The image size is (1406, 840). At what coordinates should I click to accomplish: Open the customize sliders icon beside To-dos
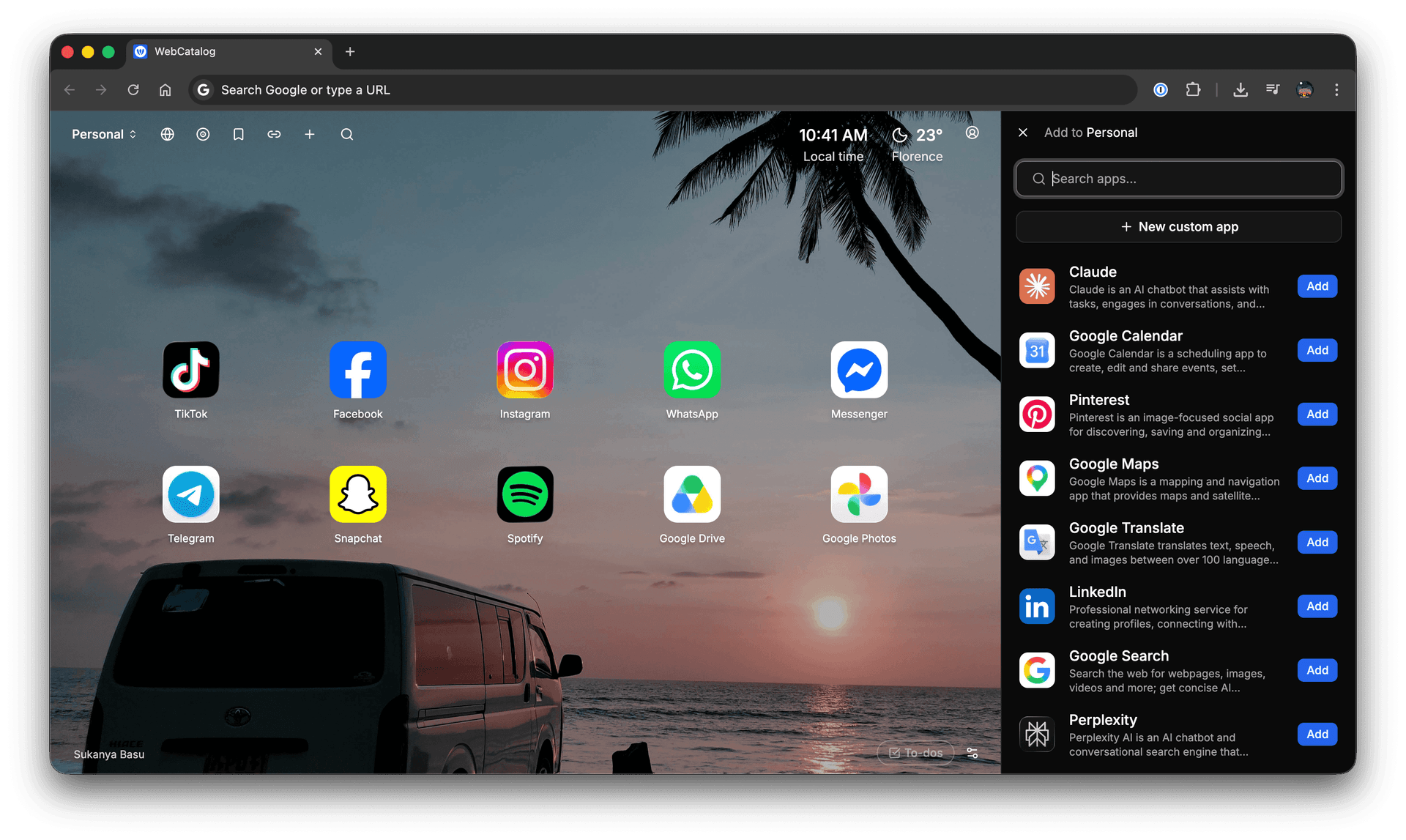click(972, 753)
